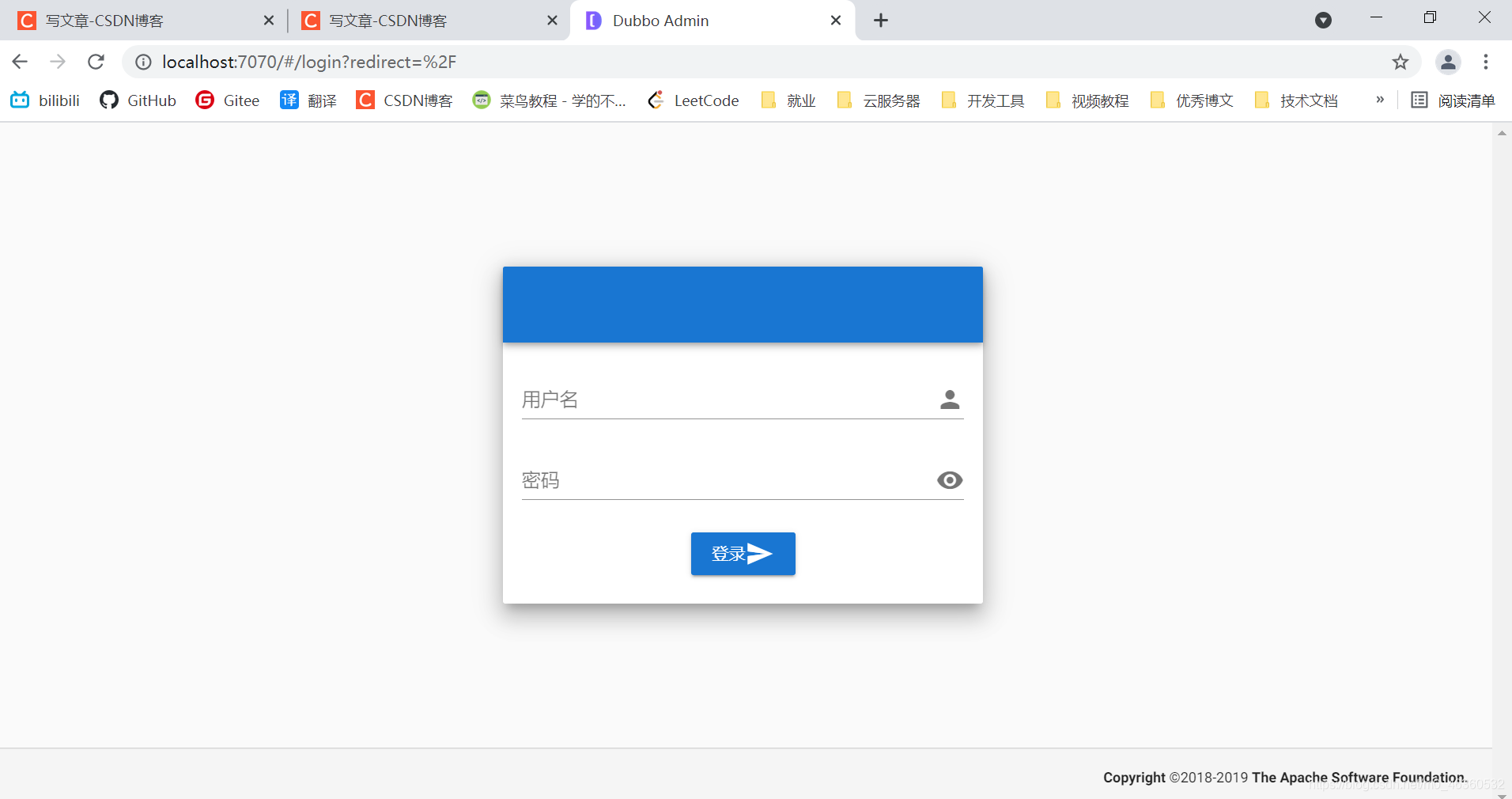The height and width of the screenshot is (799, 1512).
Task: Open the Gitee bookmark
Action: 228,100
